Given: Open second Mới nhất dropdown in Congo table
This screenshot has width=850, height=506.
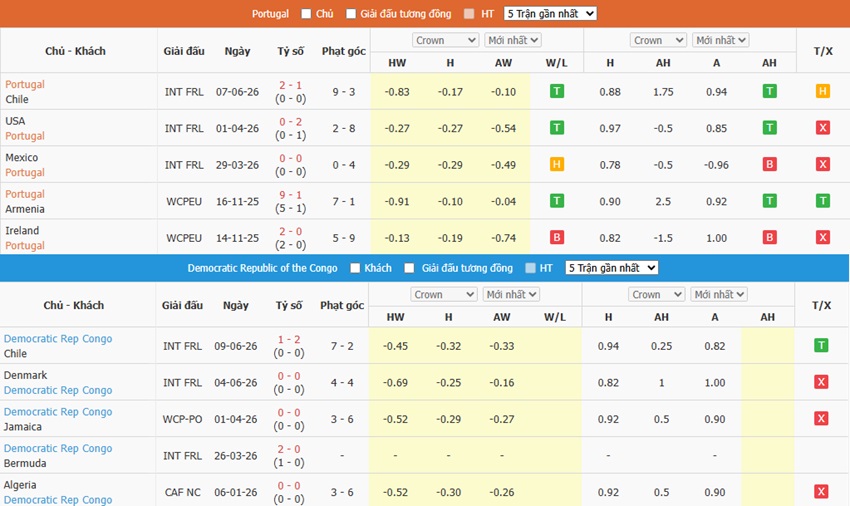Looking at the screenshot, I should point(719,294).
